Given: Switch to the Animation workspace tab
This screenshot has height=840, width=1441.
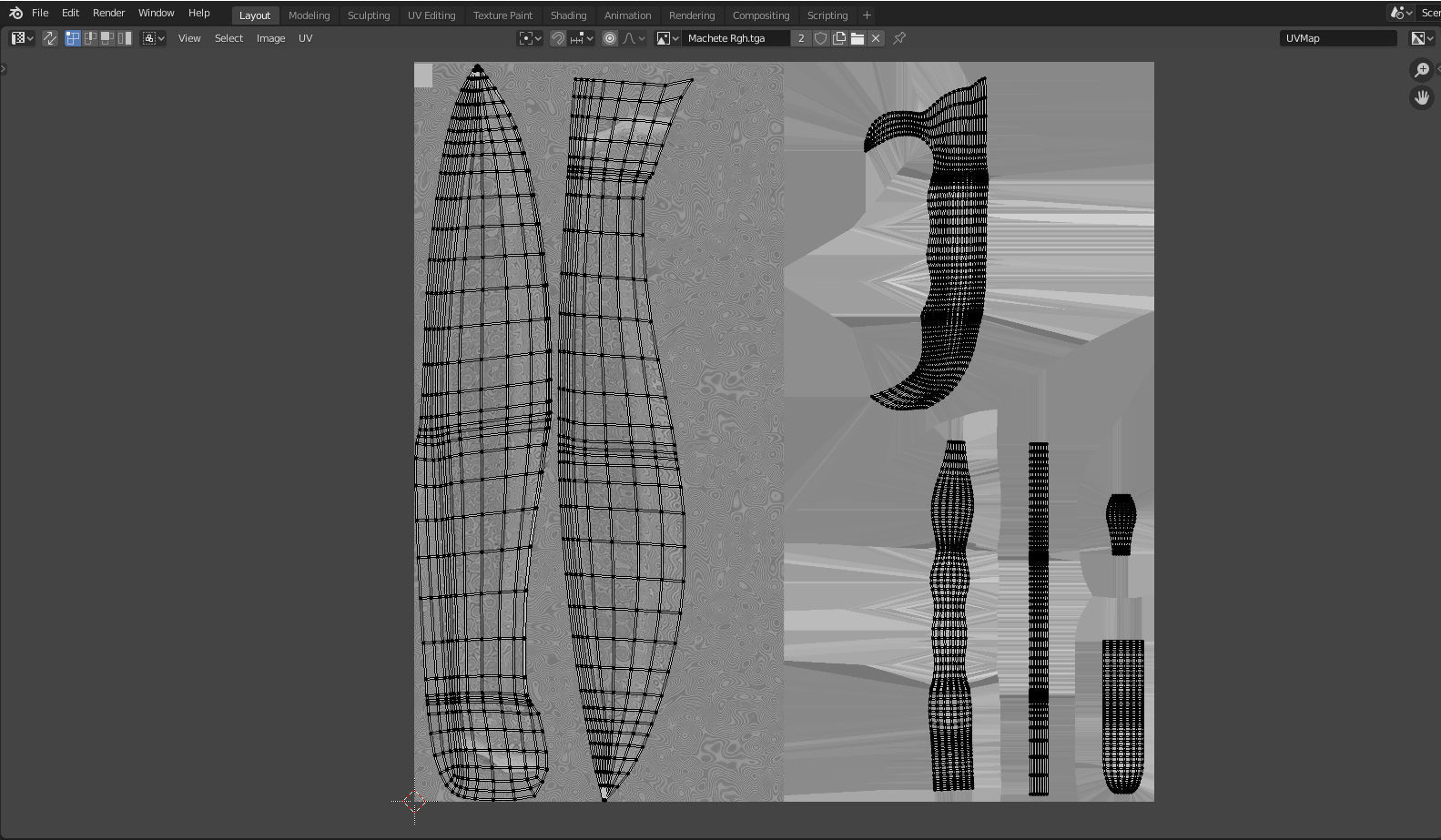Looking at the screenshot, I should tap(627, 15).
